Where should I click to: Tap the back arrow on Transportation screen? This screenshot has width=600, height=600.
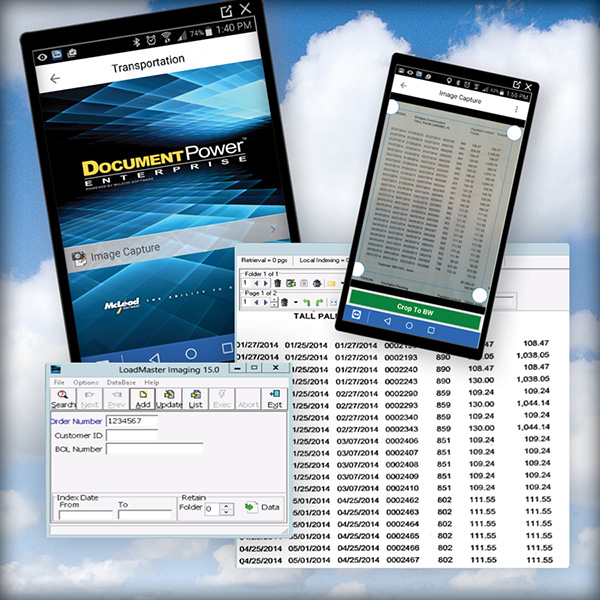(55, 79)
